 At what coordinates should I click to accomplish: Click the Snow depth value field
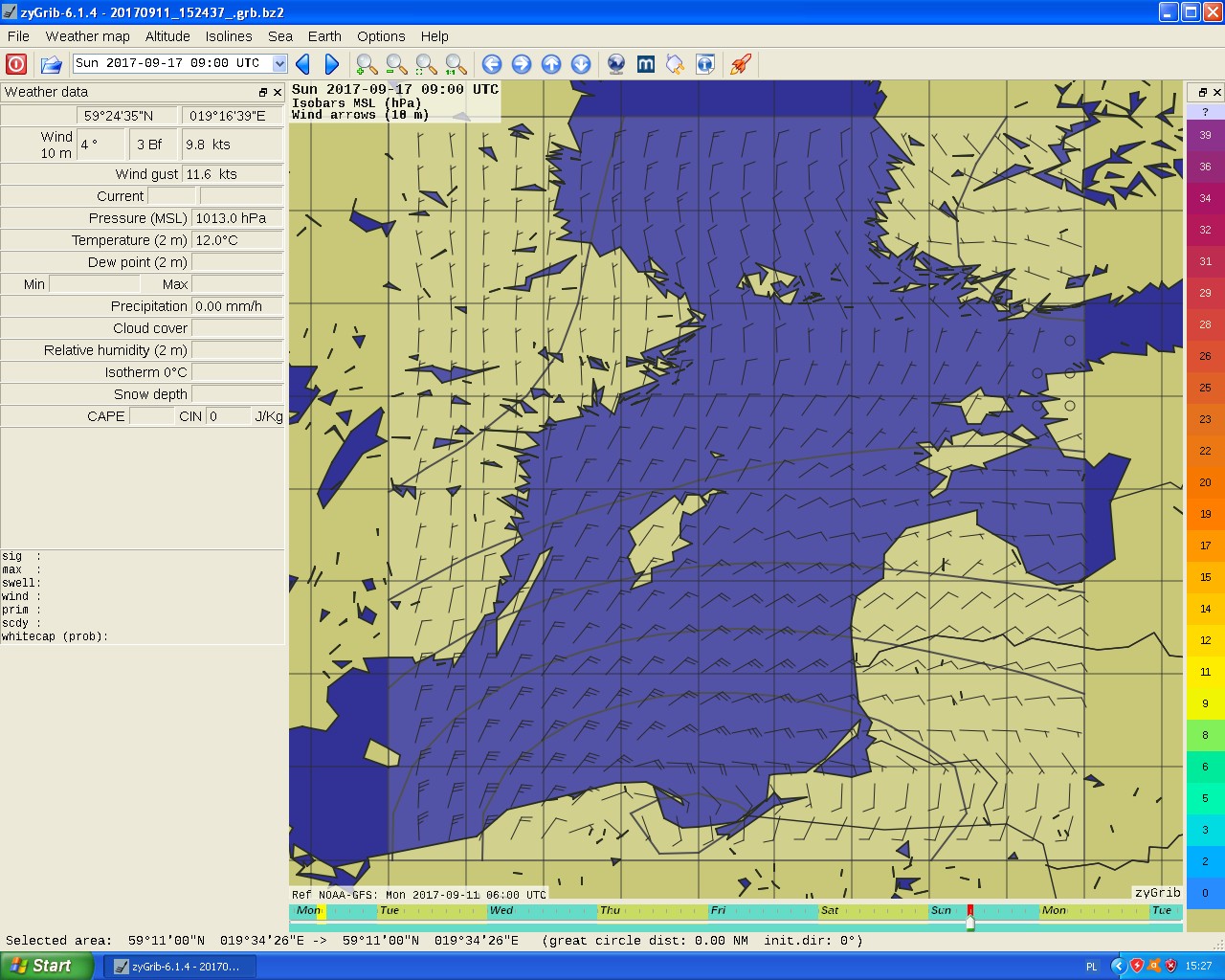[x=237, y=394]
